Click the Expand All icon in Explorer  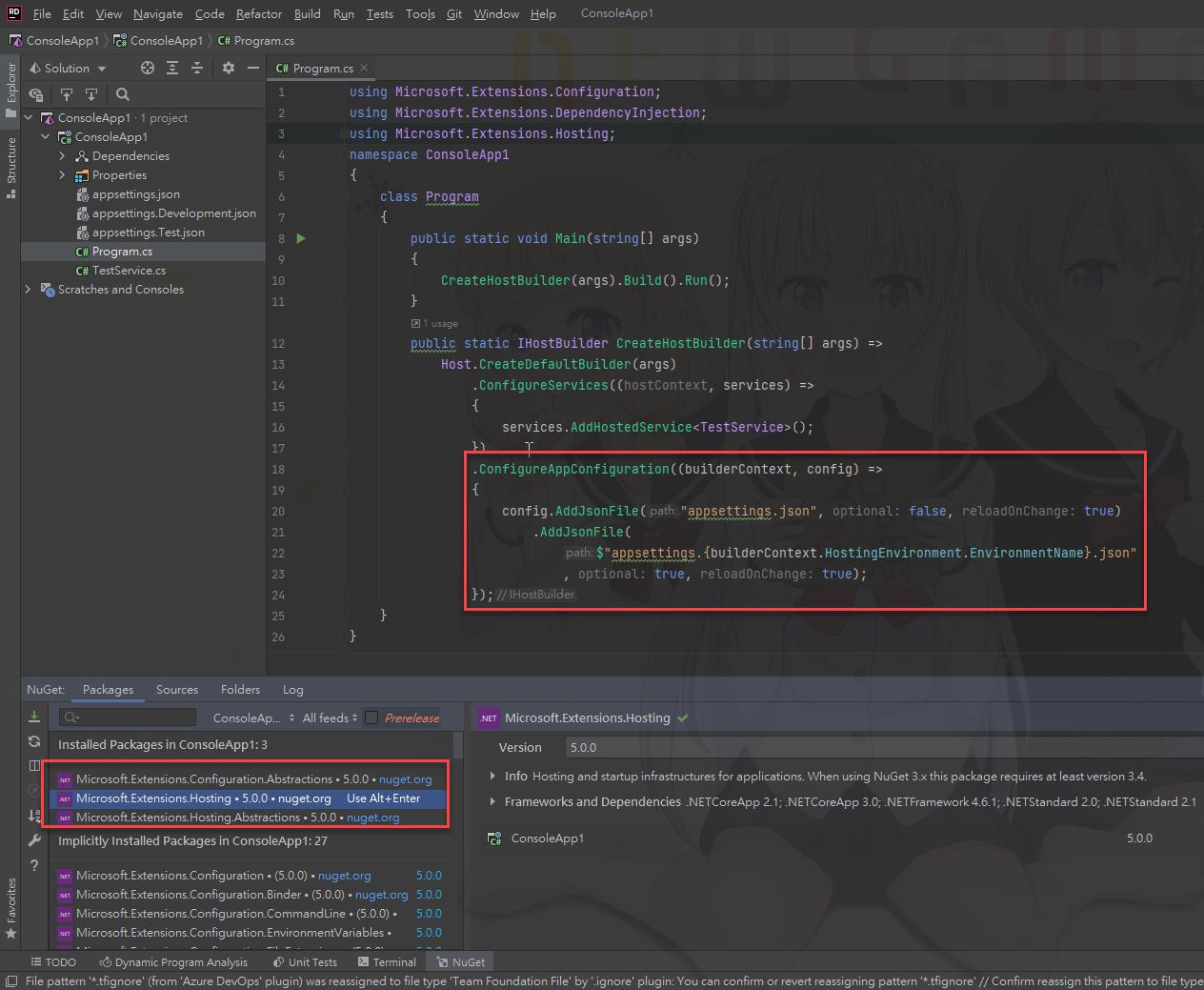coord(172,68)
